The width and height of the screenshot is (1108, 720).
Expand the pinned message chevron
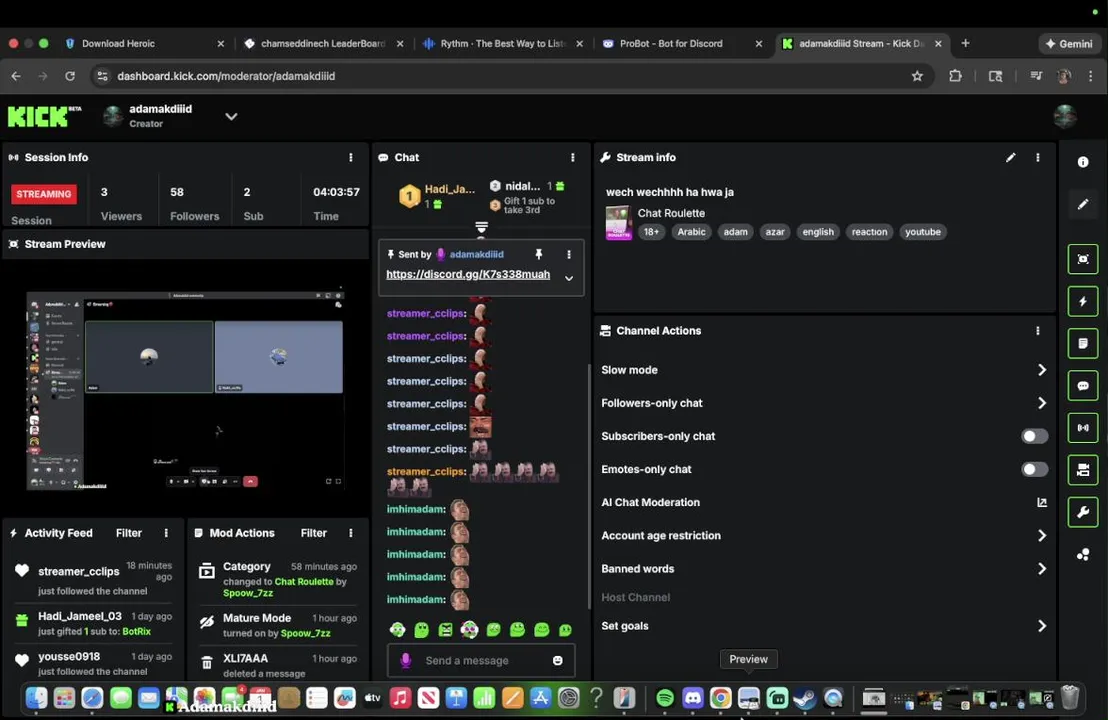click(568, 278)
